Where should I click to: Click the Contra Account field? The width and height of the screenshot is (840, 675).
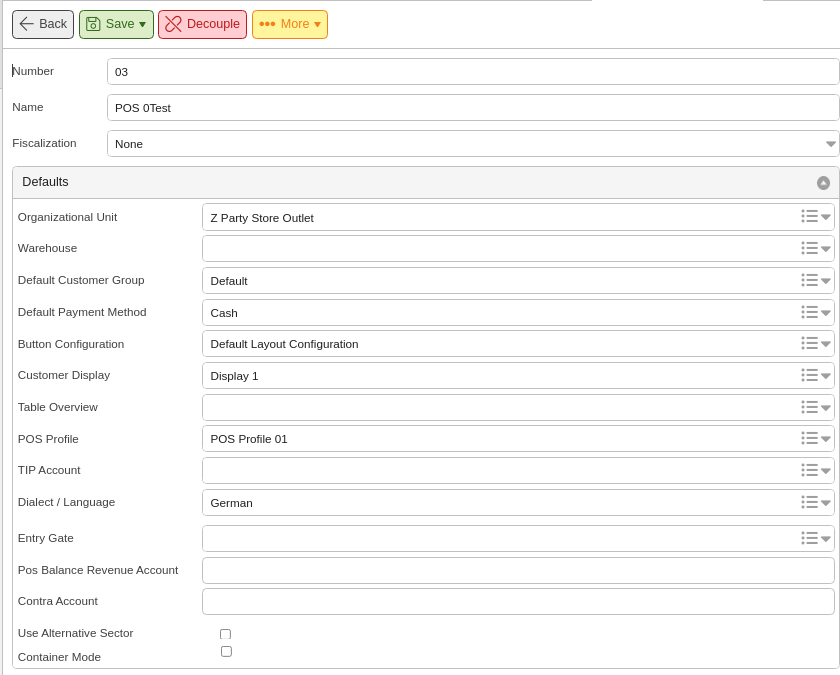518,602
